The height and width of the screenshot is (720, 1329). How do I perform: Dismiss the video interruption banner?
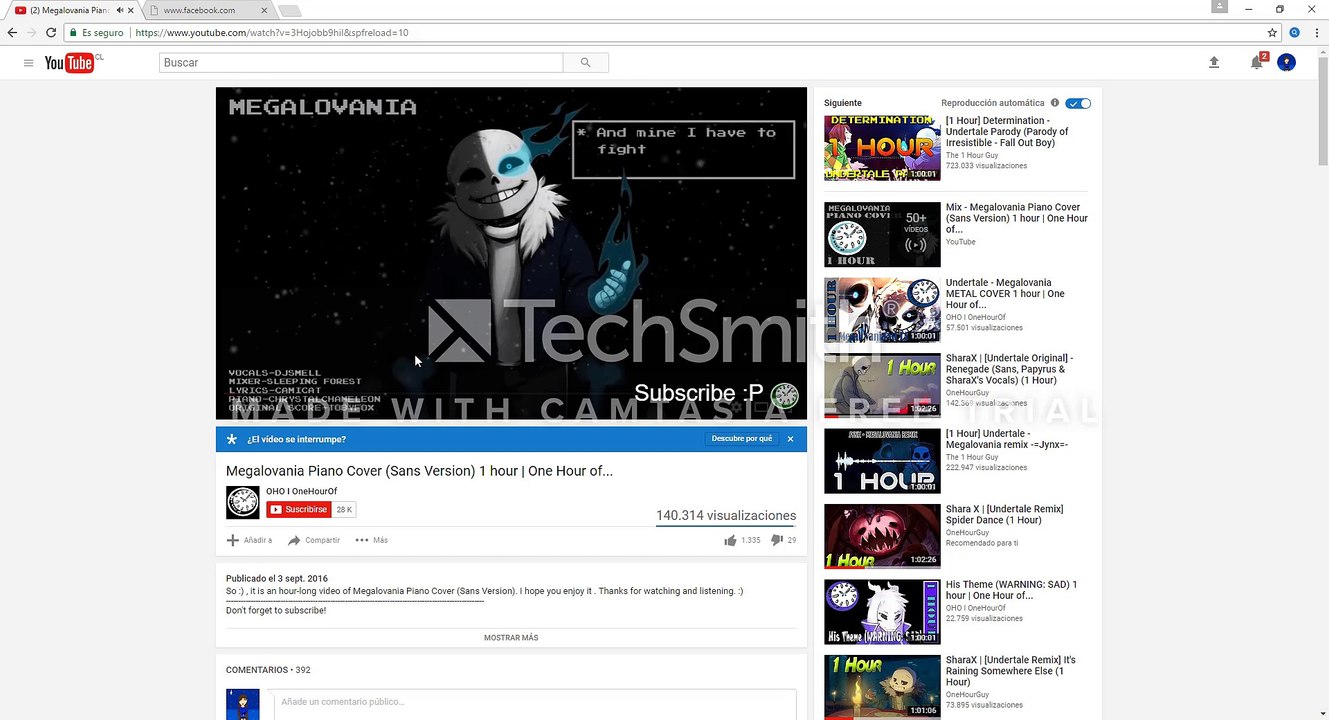pyautogui.click(x=790, y=439)
